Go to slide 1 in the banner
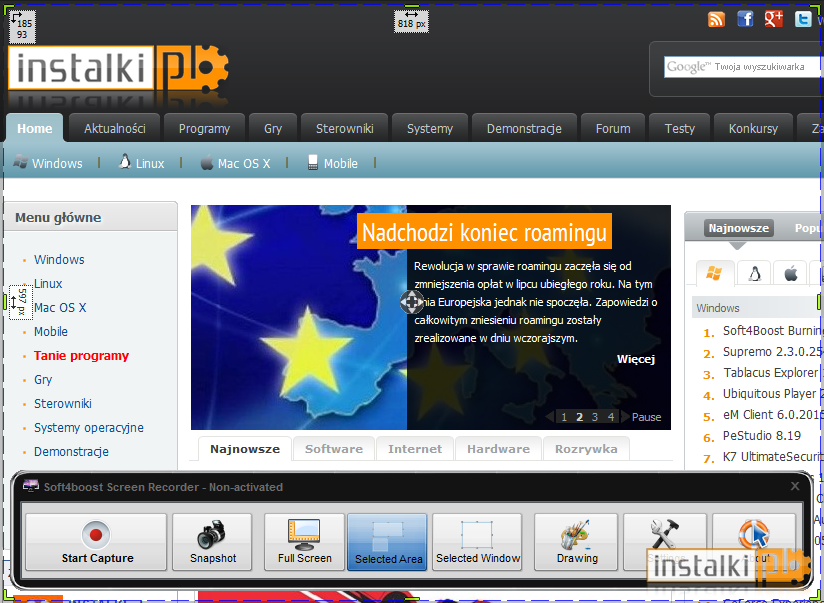 564,417
